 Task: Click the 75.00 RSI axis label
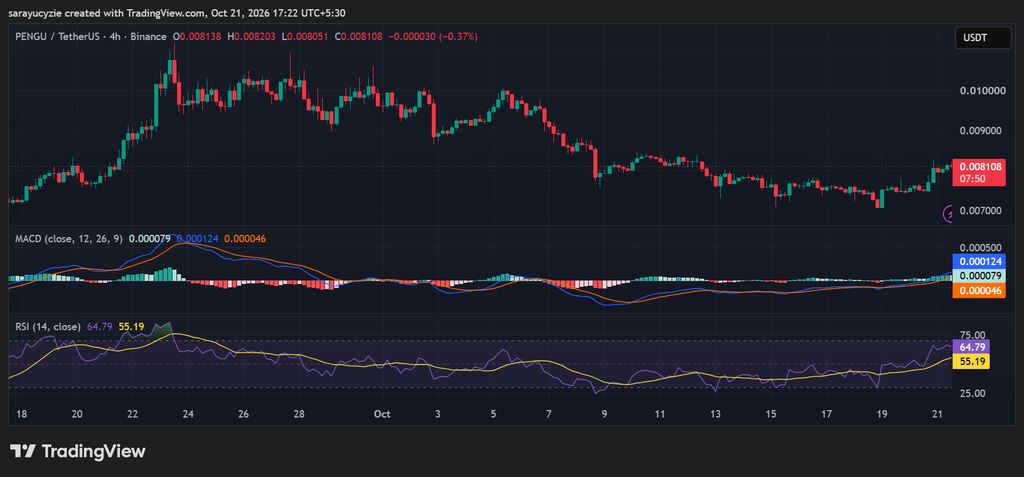pyautogui.click(x=972, y=334)
